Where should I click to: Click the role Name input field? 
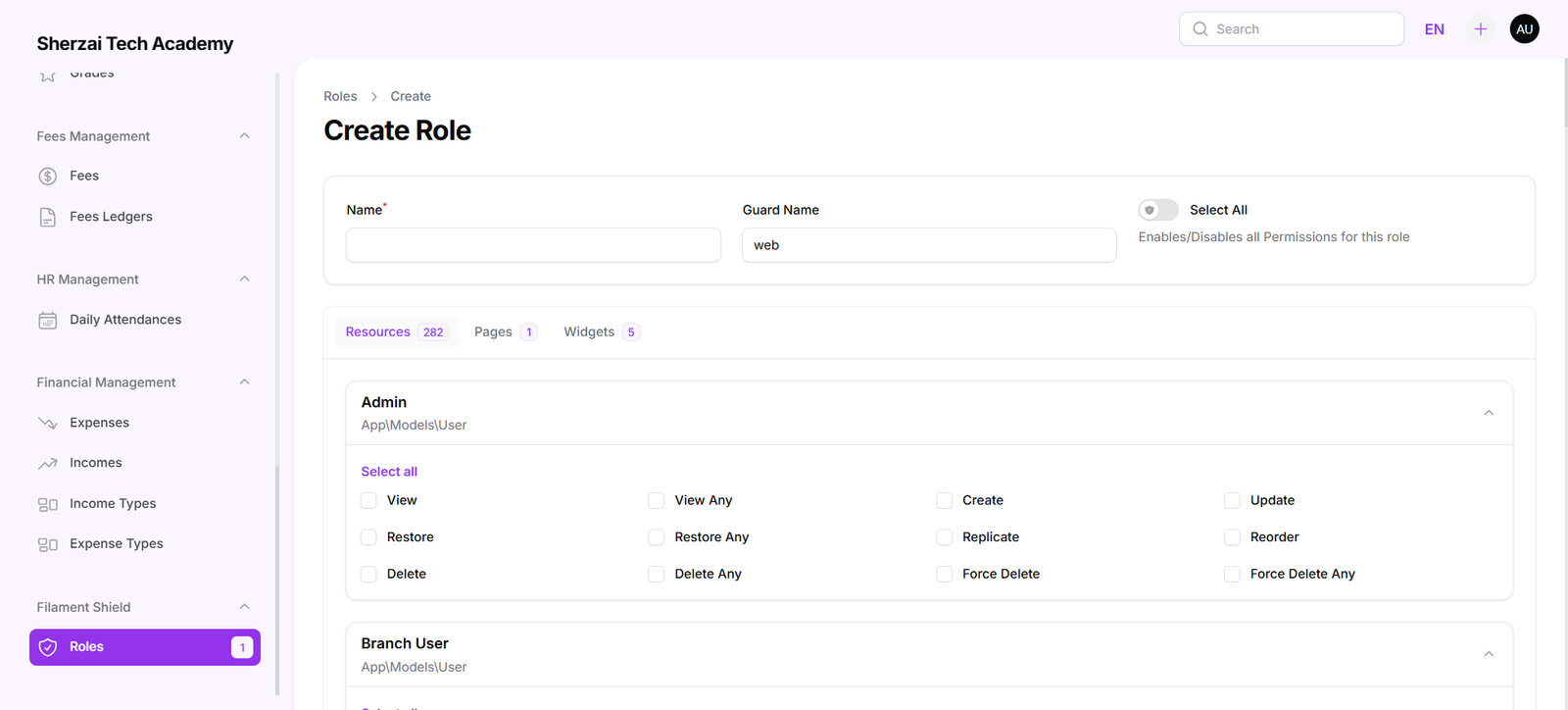533,245
